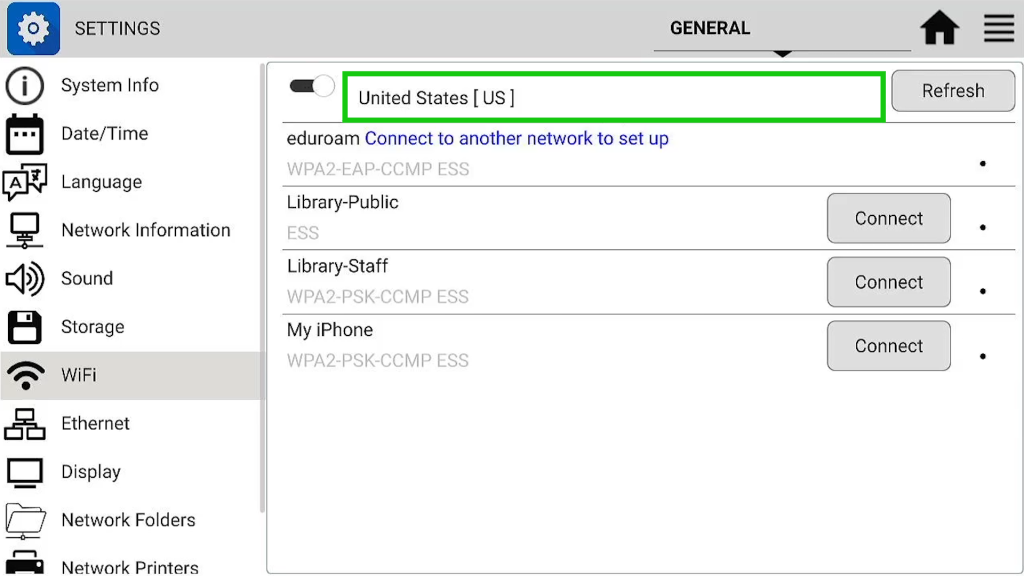Select the Date/Time calendar icon
The width and height of the screenshot is (1024, 576).
[x=25, y=135]
